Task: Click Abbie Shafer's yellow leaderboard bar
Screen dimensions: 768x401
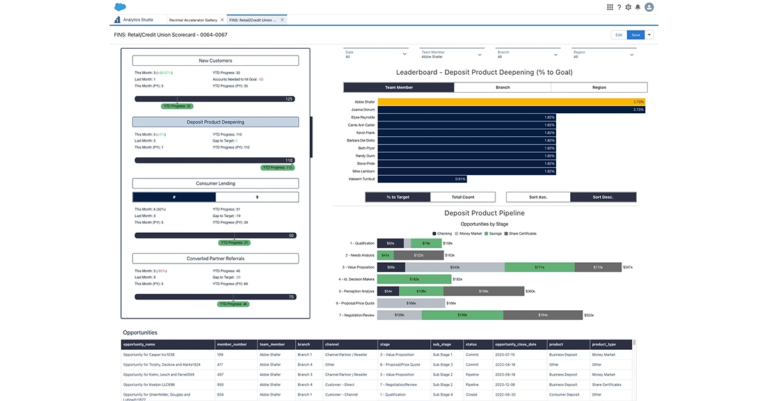Action: pyautogui.click(x=511, y=102)
